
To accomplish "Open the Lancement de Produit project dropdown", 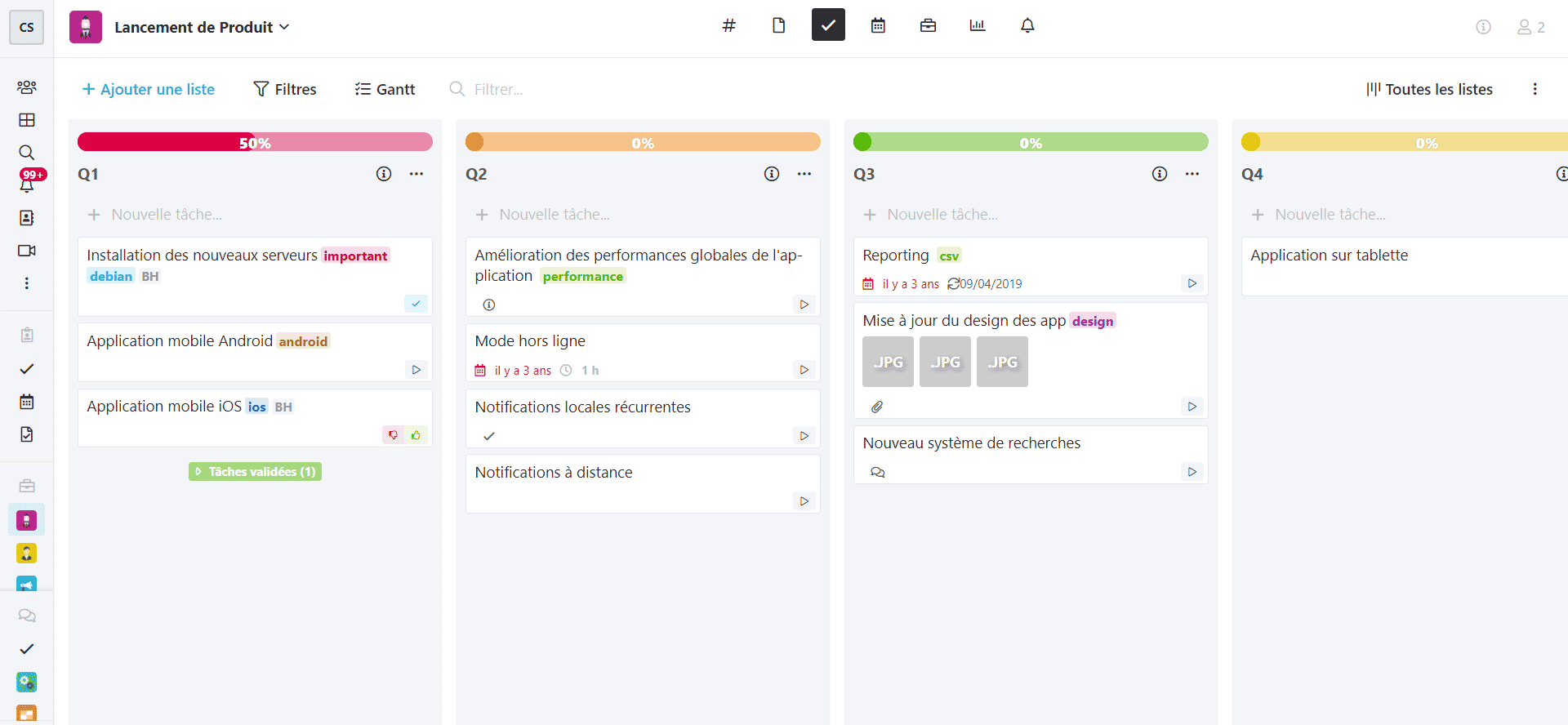I will [x=202, y=27].
